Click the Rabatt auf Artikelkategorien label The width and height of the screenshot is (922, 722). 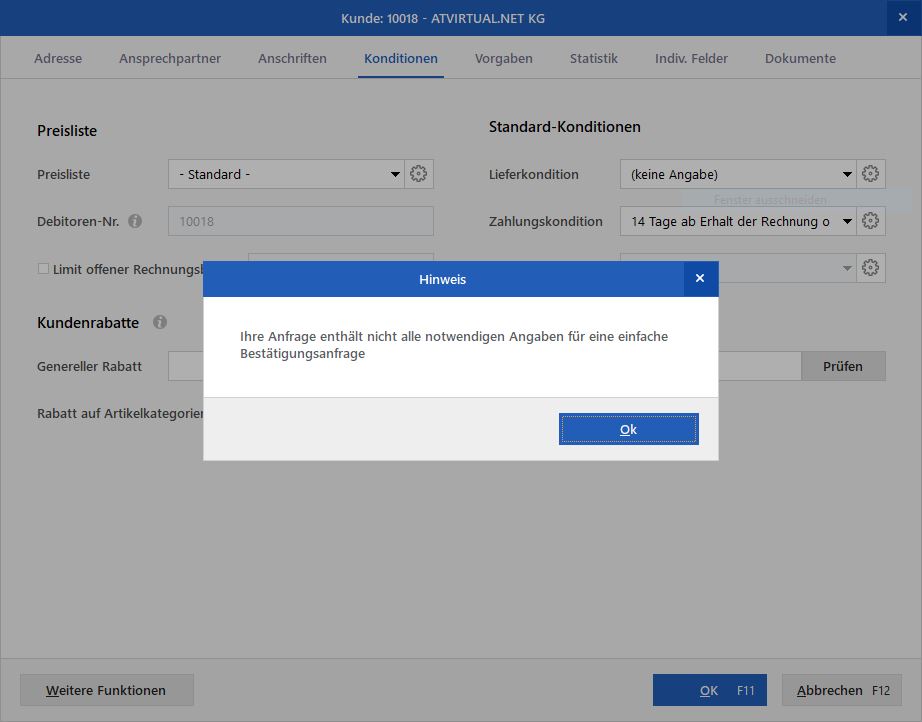(120, 413)
